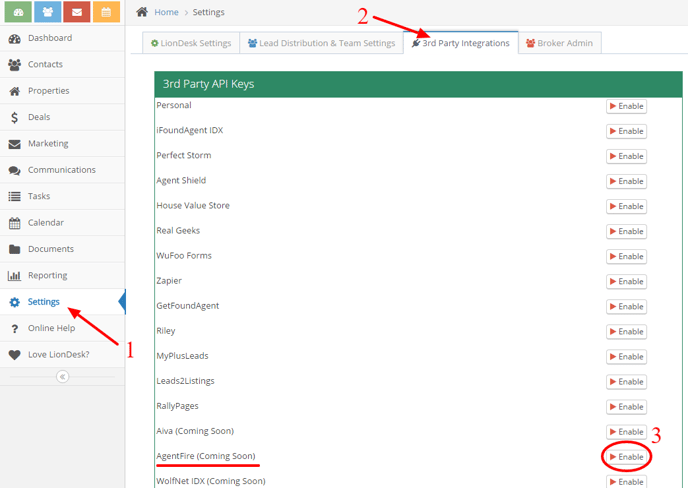Open the Marketing section
Screen dimensions: 688x488
click(x=62, y=144)
